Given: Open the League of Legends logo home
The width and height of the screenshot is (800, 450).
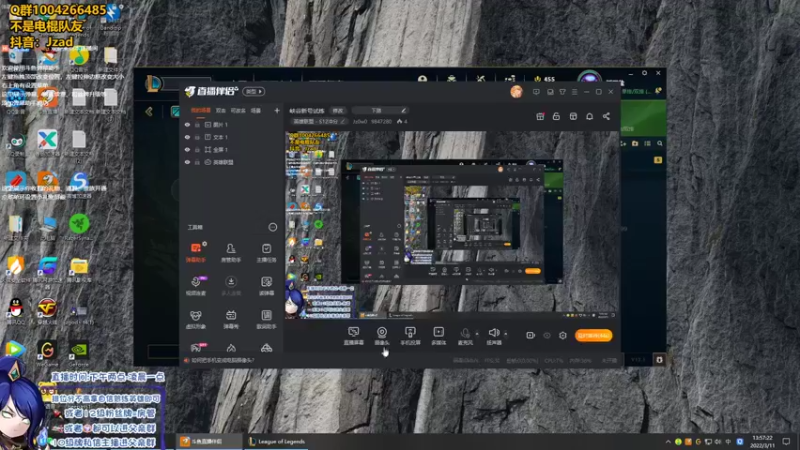Looking at the screenshot, I should coord(153,83).
